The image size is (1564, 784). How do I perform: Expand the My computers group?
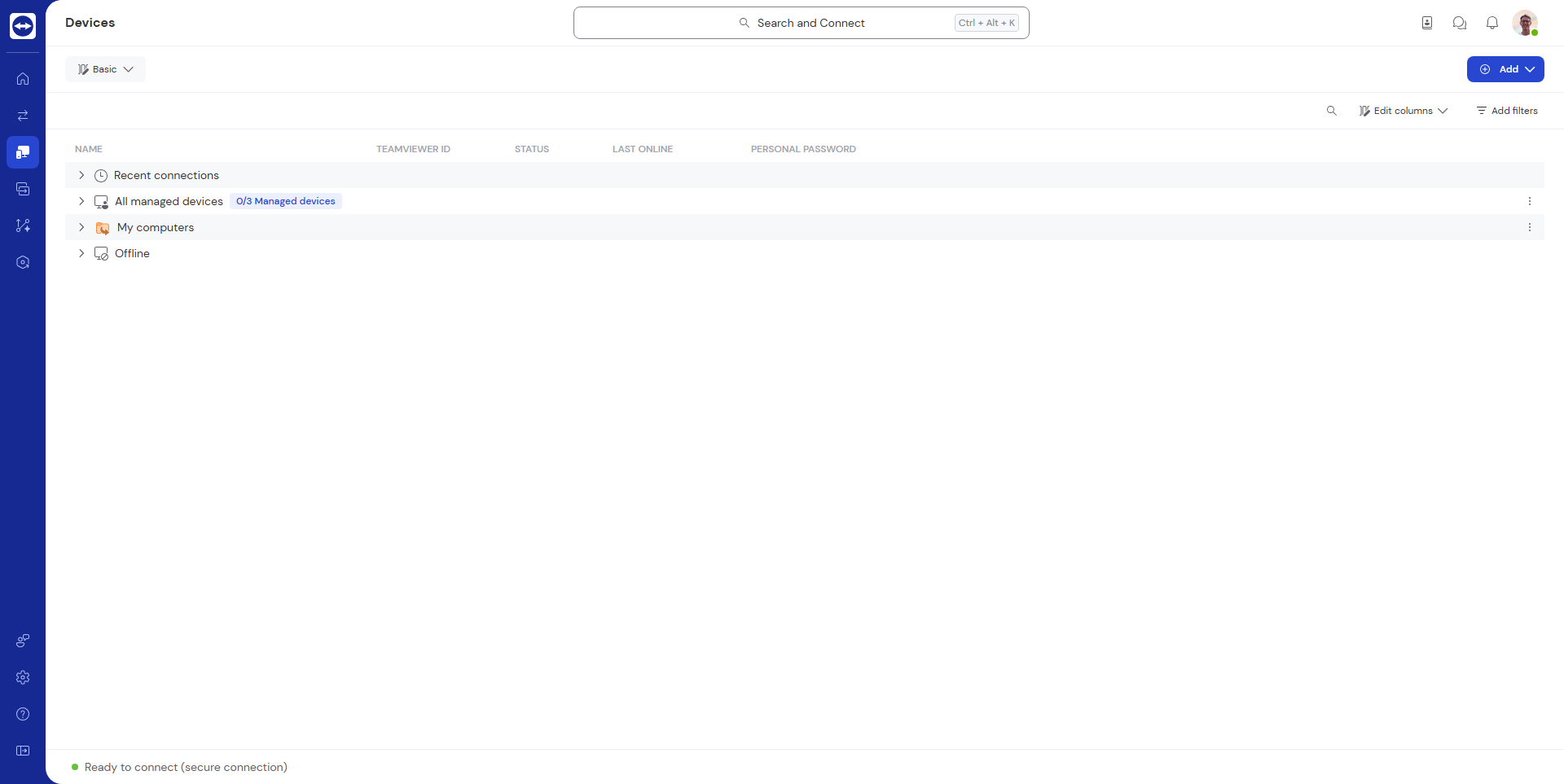(x=81, y=227)
